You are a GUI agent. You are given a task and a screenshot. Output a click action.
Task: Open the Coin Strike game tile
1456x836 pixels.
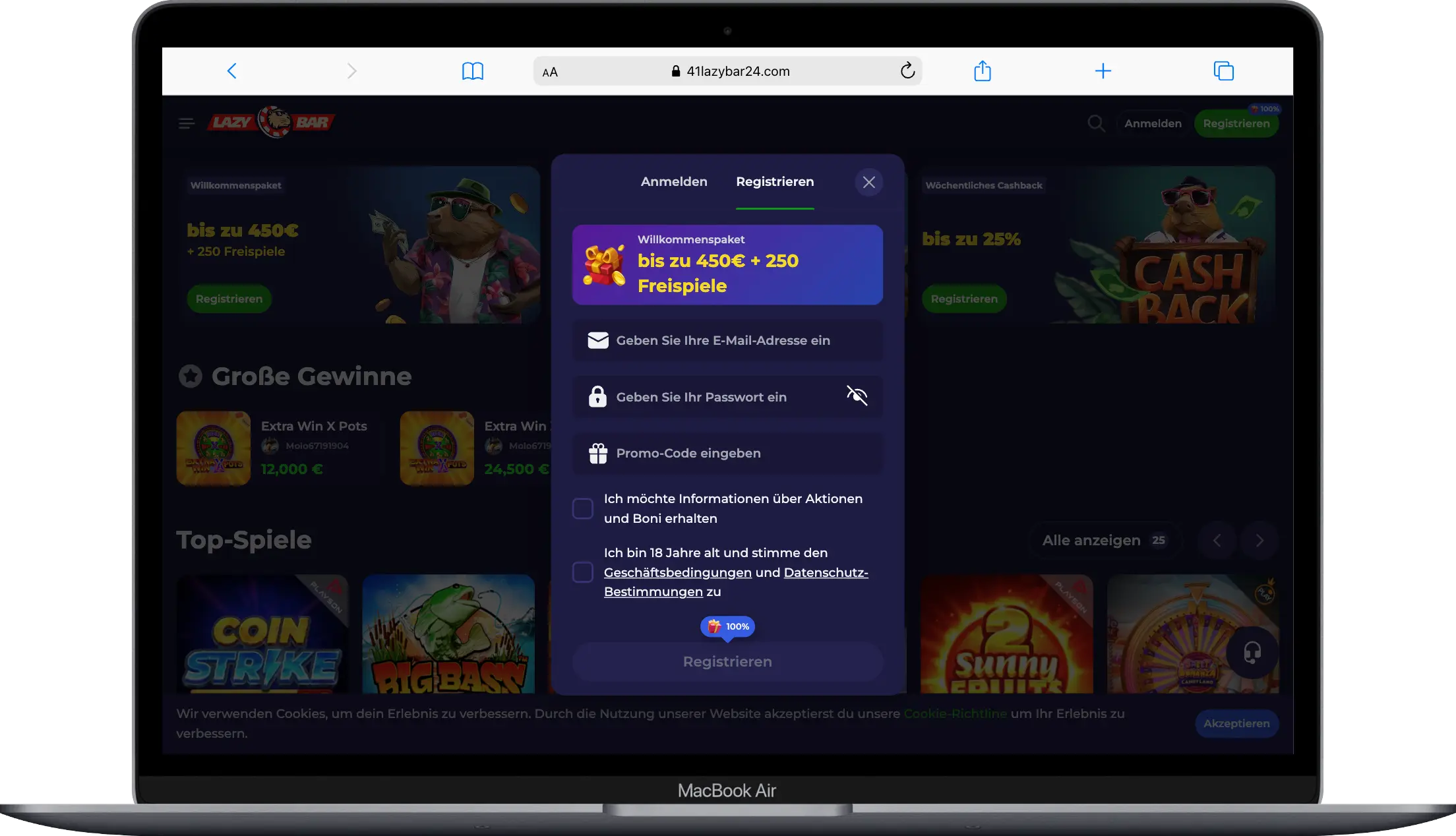(262, 634)
